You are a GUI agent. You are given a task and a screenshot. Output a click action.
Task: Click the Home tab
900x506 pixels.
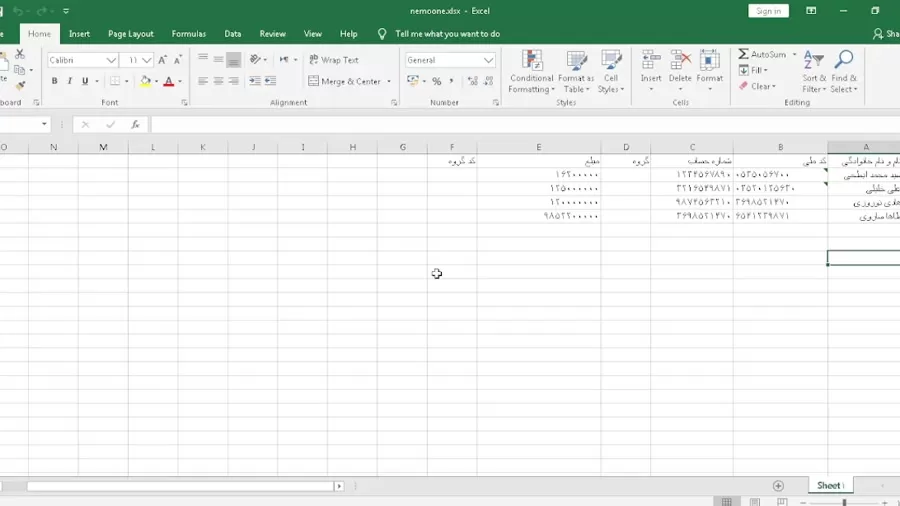click(x=39, y=34)
